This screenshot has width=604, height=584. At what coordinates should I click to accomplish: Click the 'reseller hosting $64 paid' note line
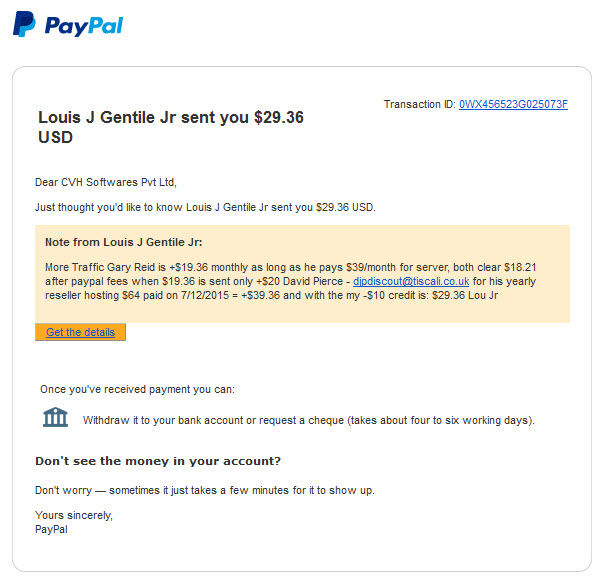[272, 295]
